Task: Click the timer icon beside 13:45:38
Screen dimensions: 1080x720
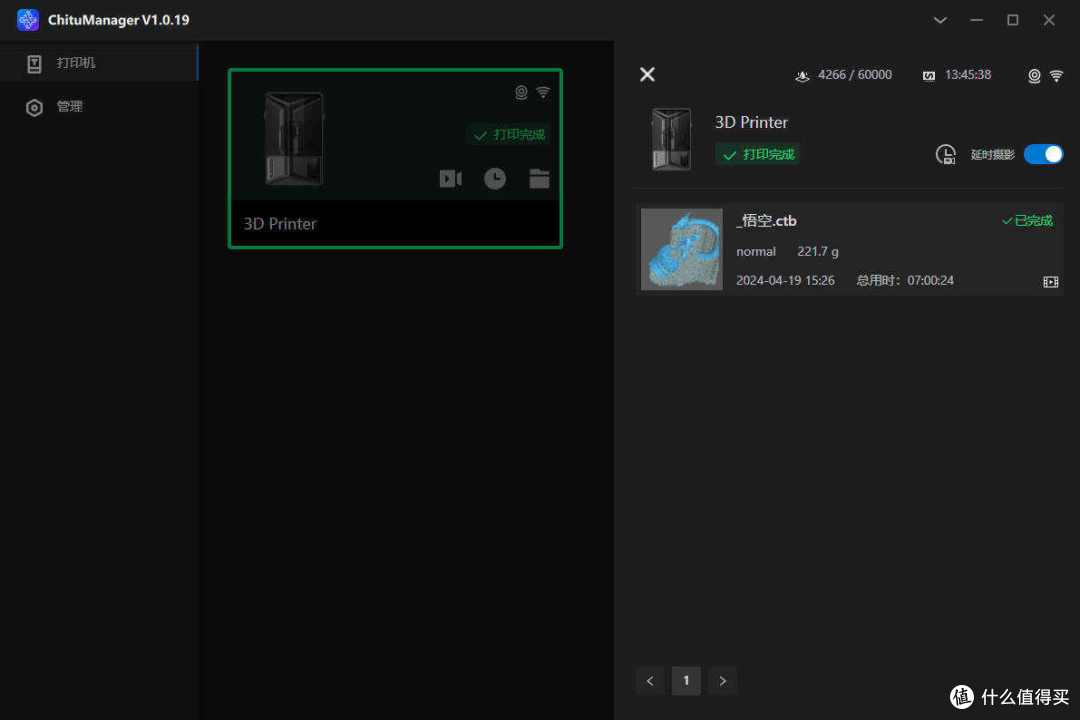Action: point(929,76)
